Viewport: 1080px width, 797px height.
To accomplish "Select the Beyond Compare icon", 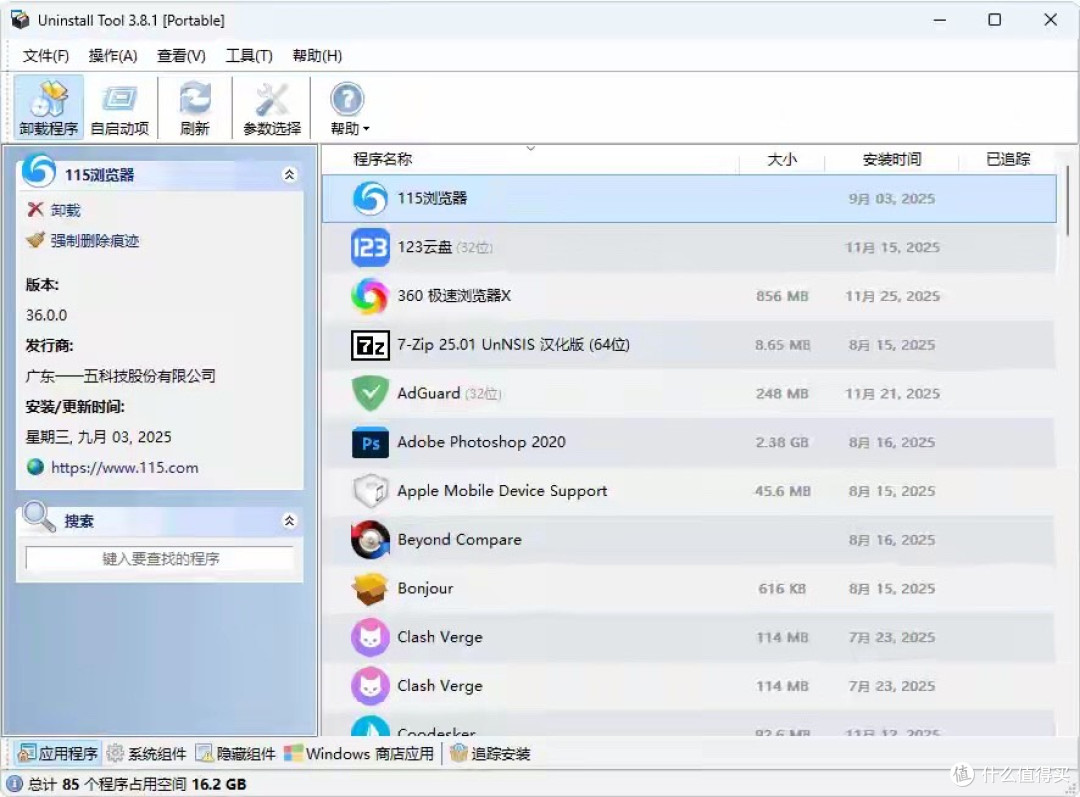I will 370,540.
